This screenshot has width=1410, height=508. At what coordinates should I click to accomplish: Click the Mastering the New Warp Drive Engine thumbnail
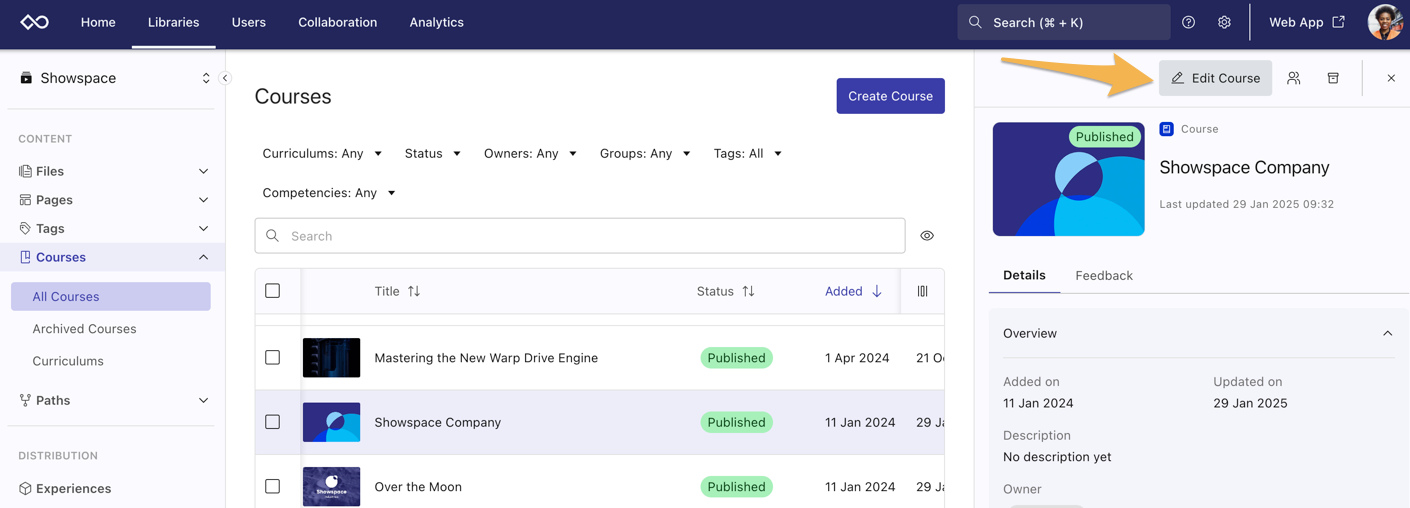[331, 357]
